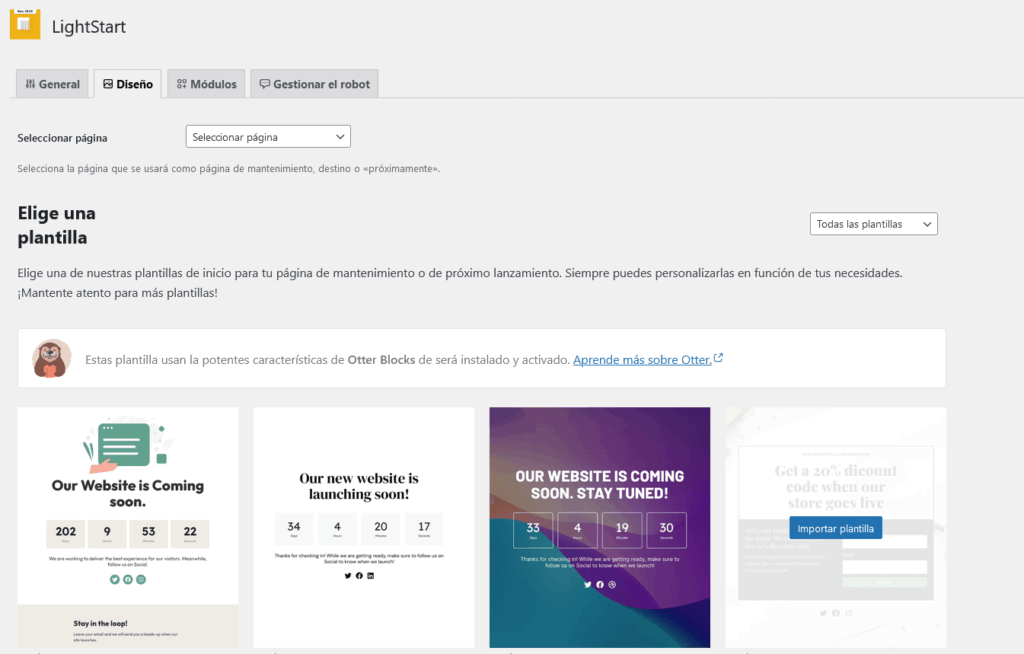Switch to the General tab
This screenshot has width=1024, height=654.
(x=52, y=83)
